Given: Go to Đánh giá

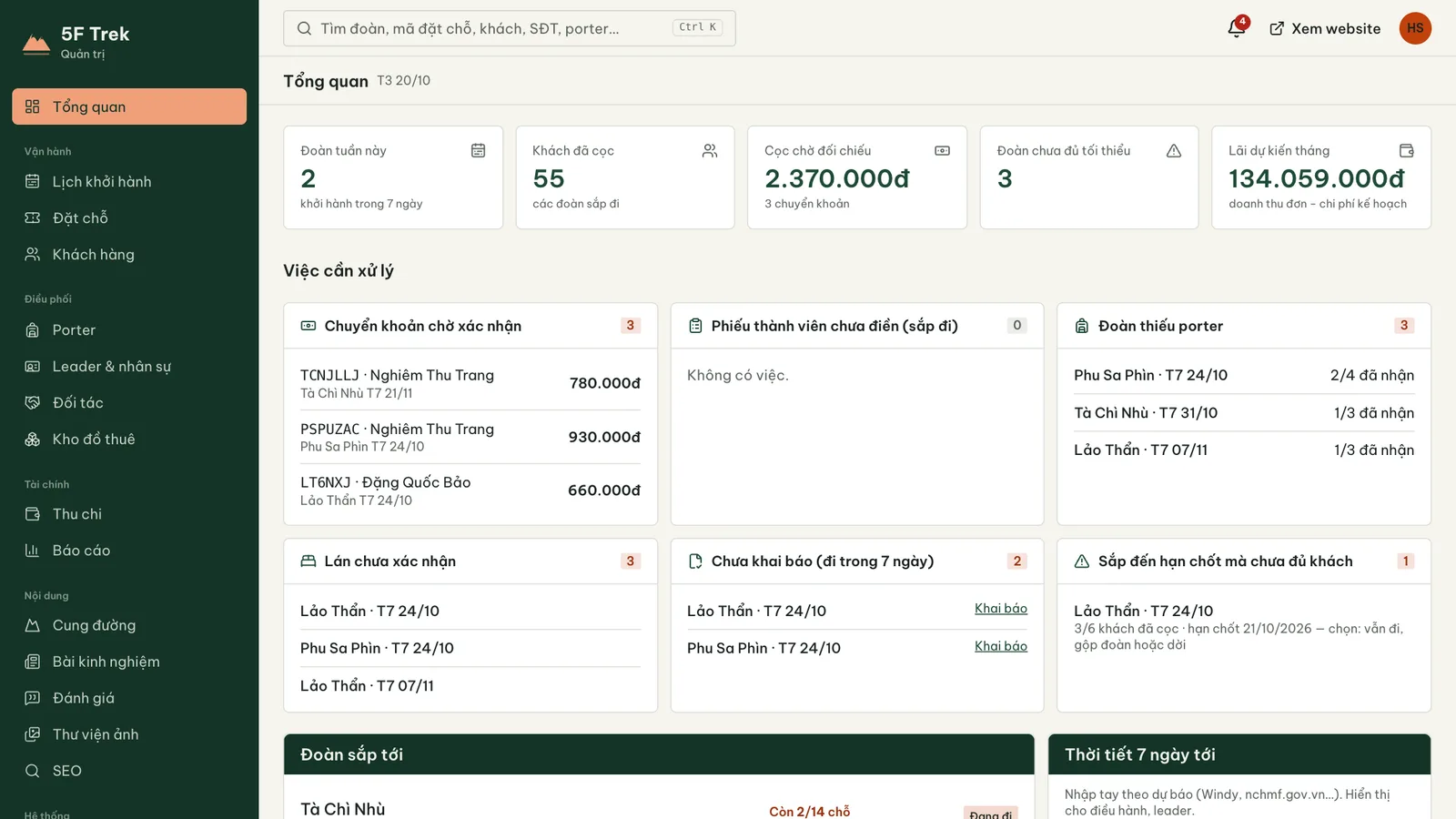Looking at the screenshot, I should point(129,698).
